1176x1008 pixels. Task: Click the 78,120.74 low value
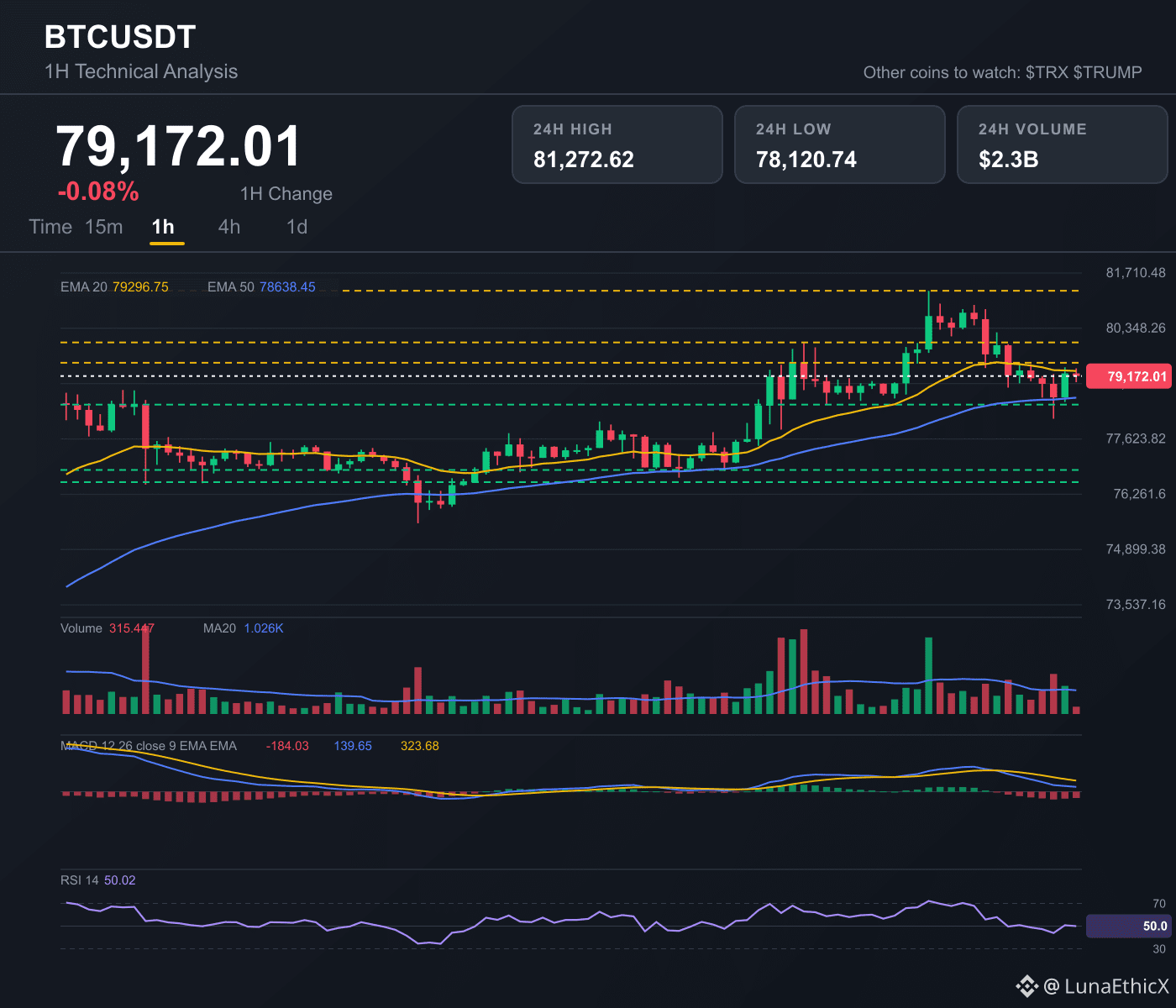pyautogui.click(x=806, y=160)
